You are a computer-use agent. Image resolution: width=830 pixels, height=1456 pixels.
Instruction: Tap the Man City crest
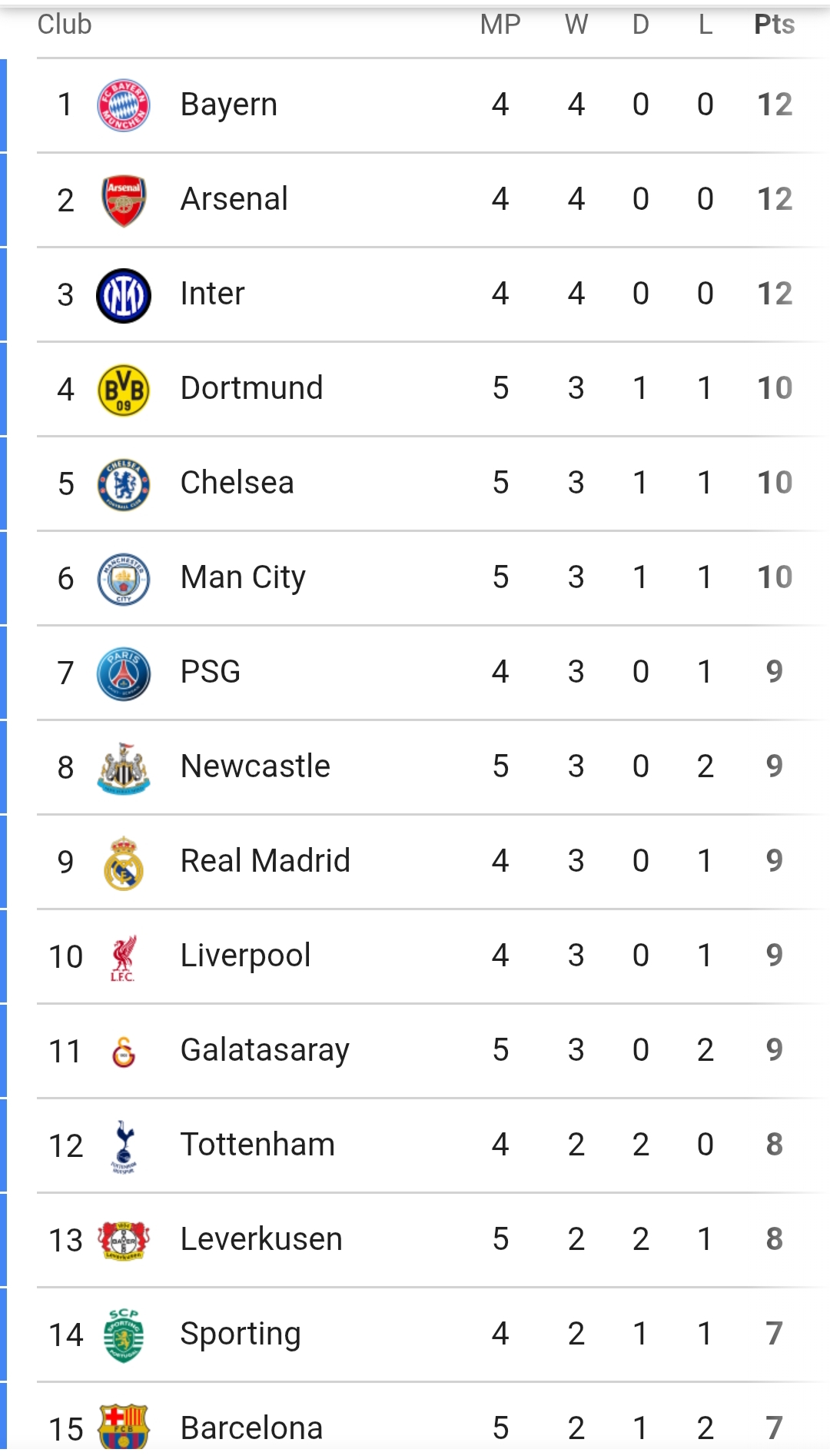[x=123, y=579]
